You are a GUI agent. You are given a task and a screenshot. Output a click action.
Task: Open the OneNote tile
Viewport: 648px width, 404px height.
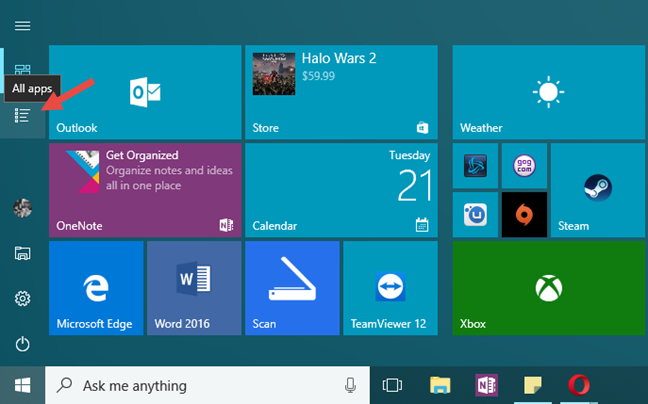(145, 190)
